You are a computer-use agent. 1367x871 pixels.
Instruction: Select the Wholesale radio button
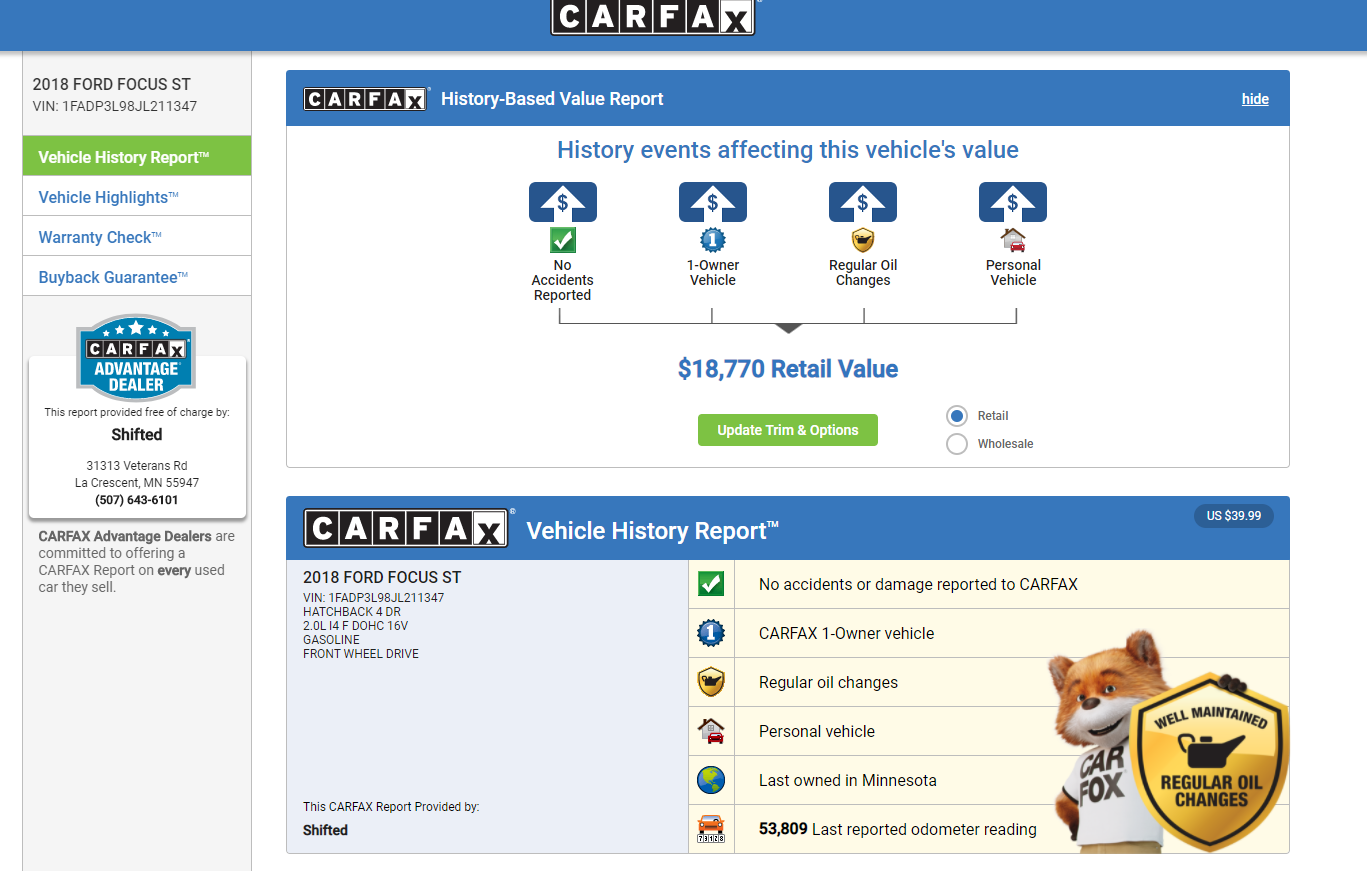coord(957,444)
